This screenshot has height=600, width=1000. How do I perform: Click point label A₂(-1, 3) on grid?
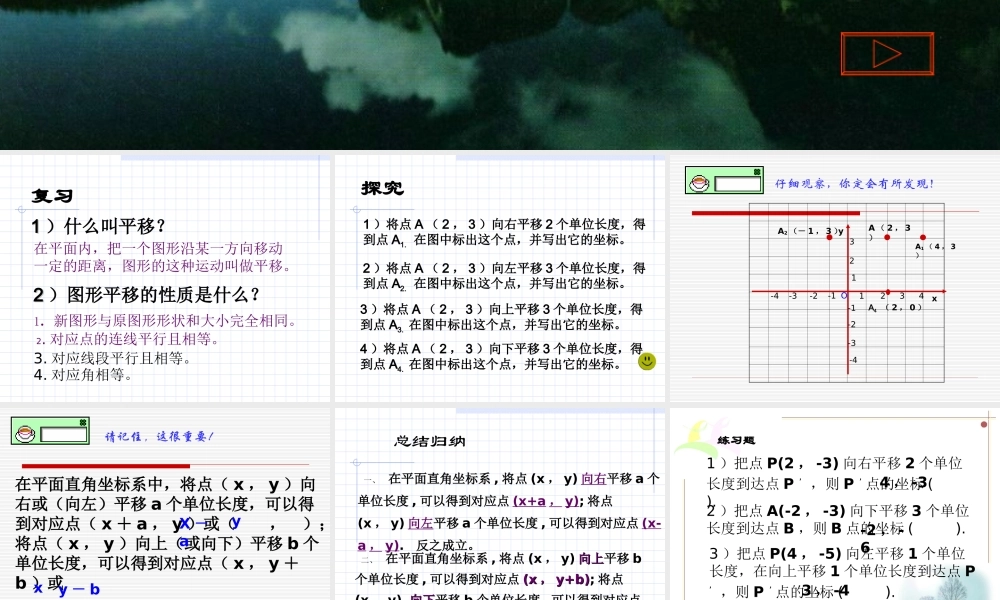tap(807, 231)
